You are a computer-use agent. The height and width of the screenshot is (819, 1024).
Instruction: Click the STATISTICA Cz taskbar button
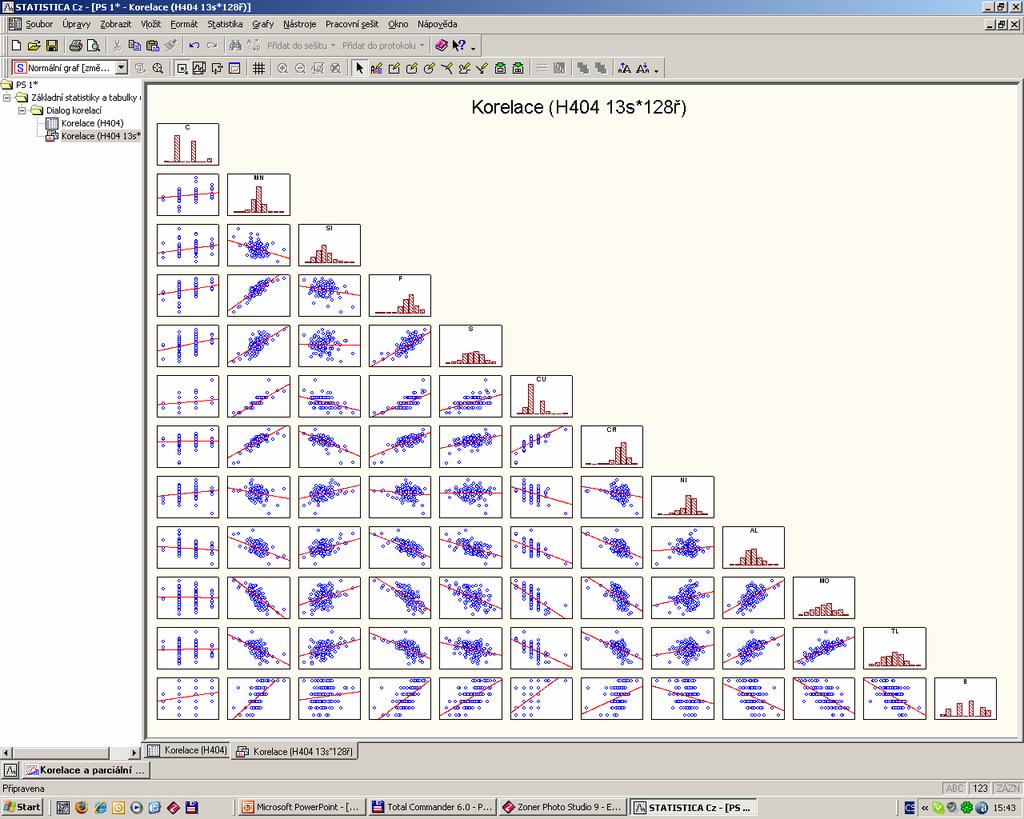tap(692, 807)
